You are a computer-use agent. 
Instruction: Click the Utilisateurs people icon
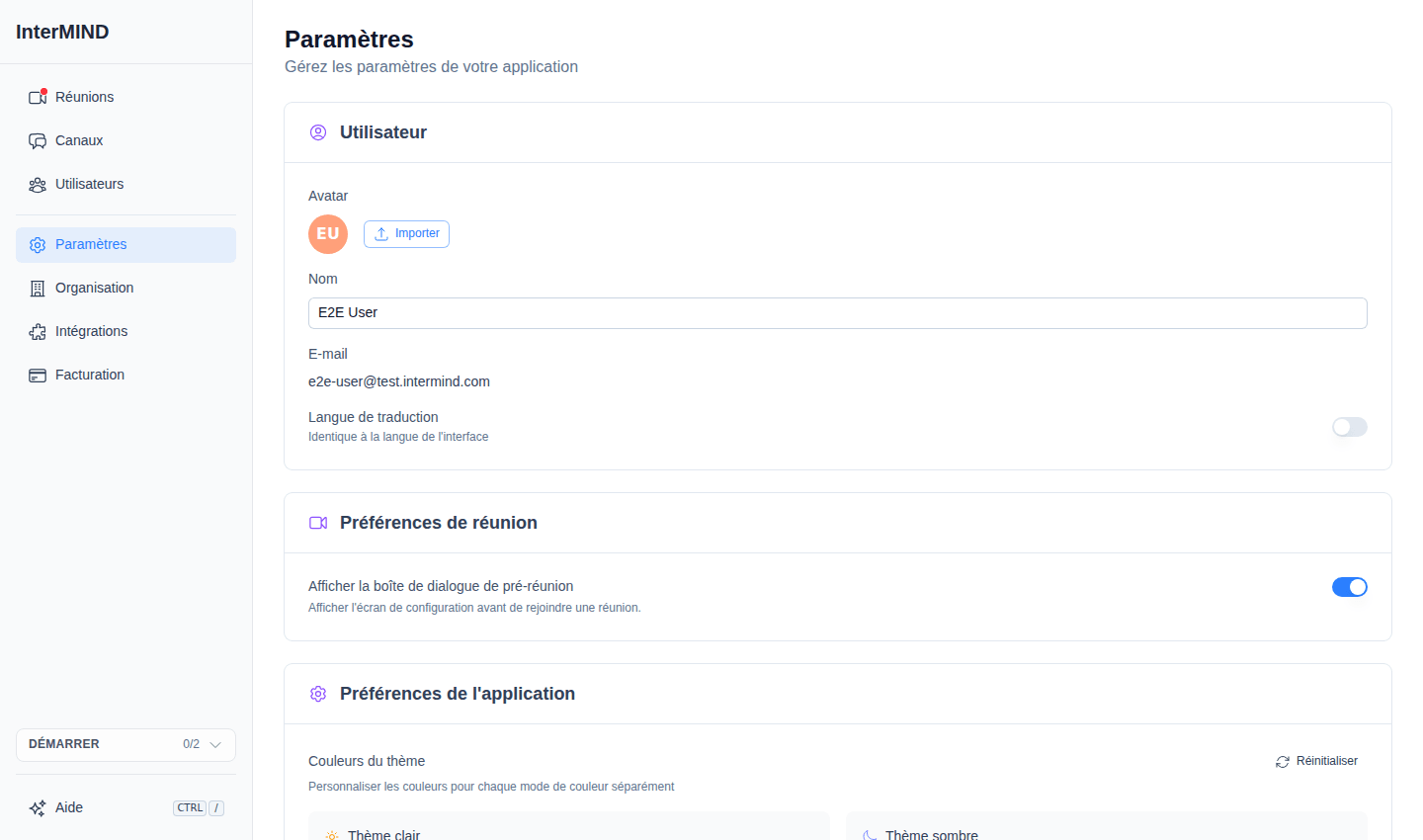click(38, 184)
